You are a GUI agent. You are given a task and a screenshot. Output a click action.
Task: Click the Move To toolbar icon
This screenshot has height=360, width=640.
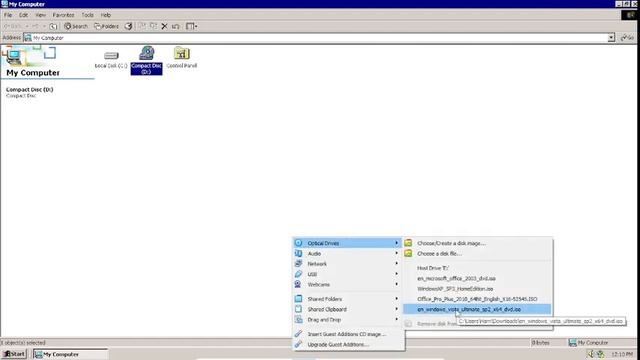[142, 26]
